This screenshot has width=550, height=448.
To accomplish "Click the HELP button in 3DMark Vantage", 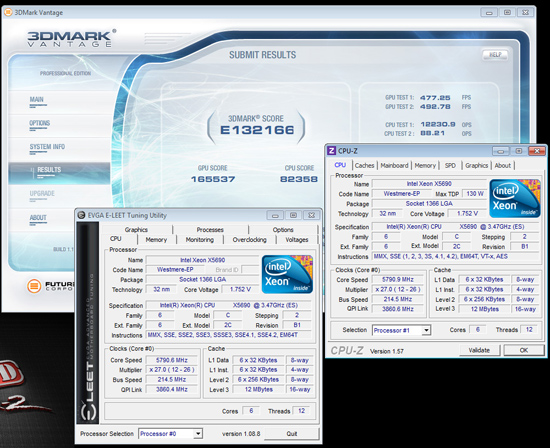I will 495,55.
